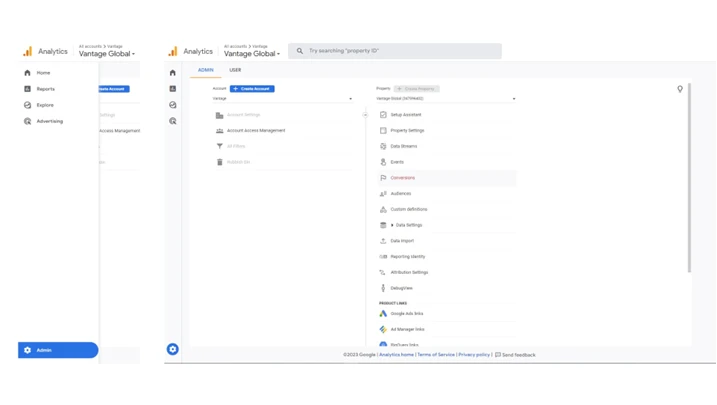Image resolution: width=717 pixels, height=405 pixels.
Task: Open the Property dropdown for Vantage Global
Action: (x=446, y=99)
